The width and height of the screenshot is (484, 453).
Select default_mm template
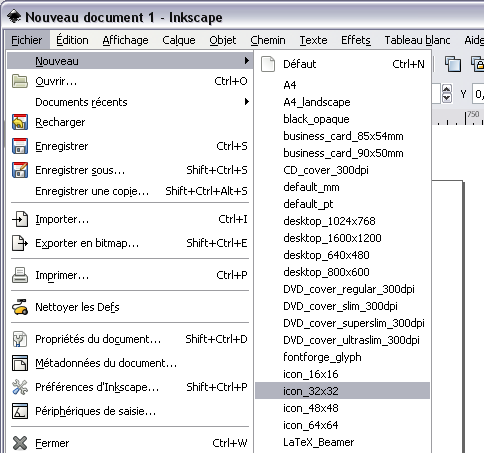pyautogui.click(x=342, y=187)
